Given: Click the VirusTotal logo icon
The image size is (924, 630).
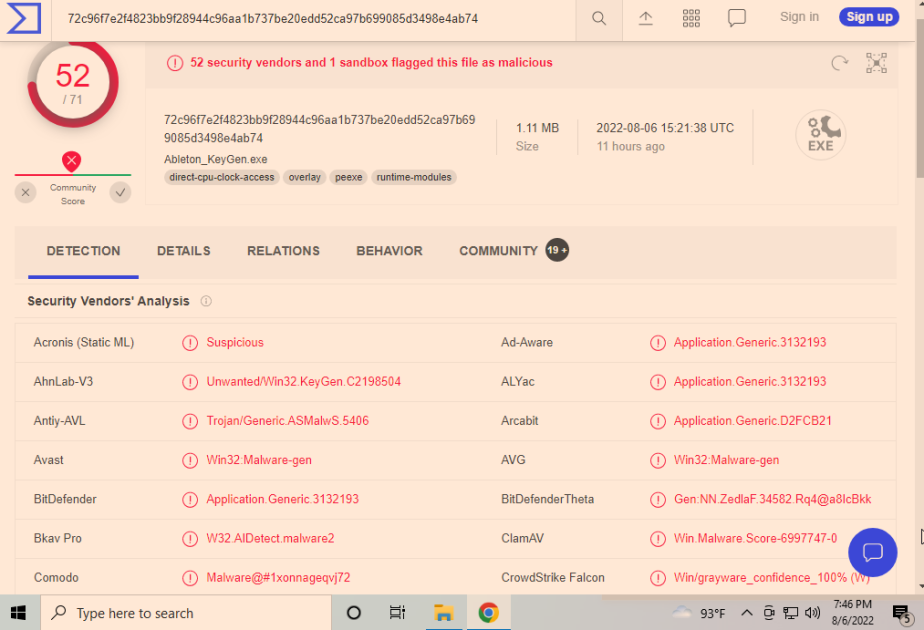Looking at the screenshot, I should point(24,18).
